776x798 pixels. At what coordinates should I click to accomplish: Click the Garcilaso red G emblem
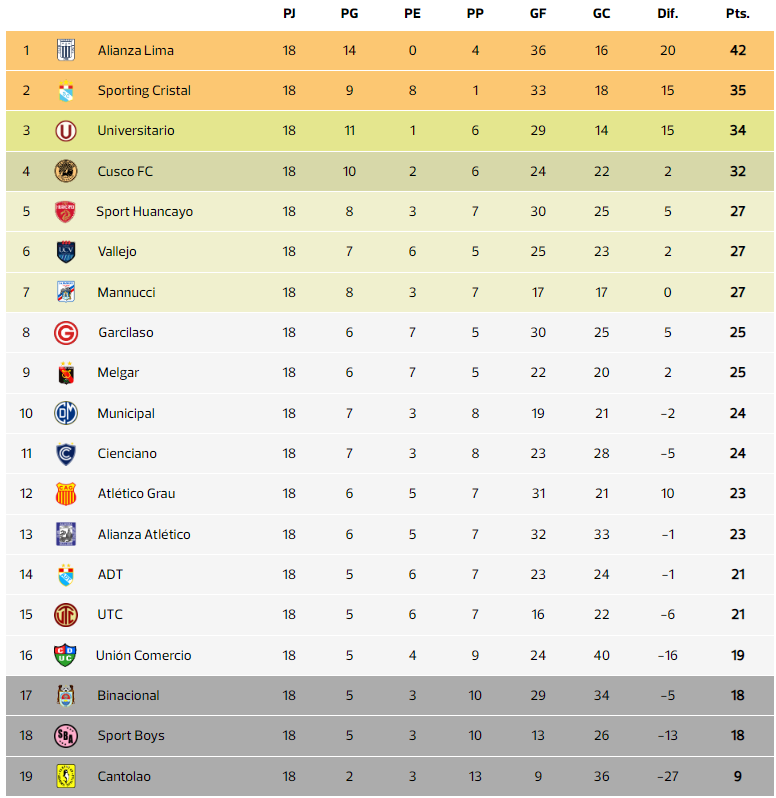(66, 333)
